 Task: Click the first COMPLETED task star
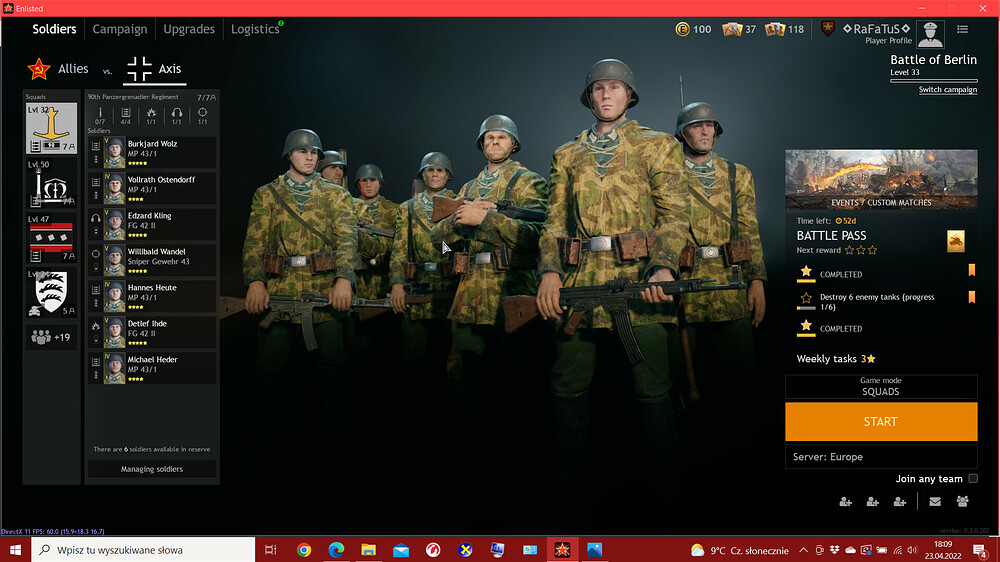click(806, 272)
